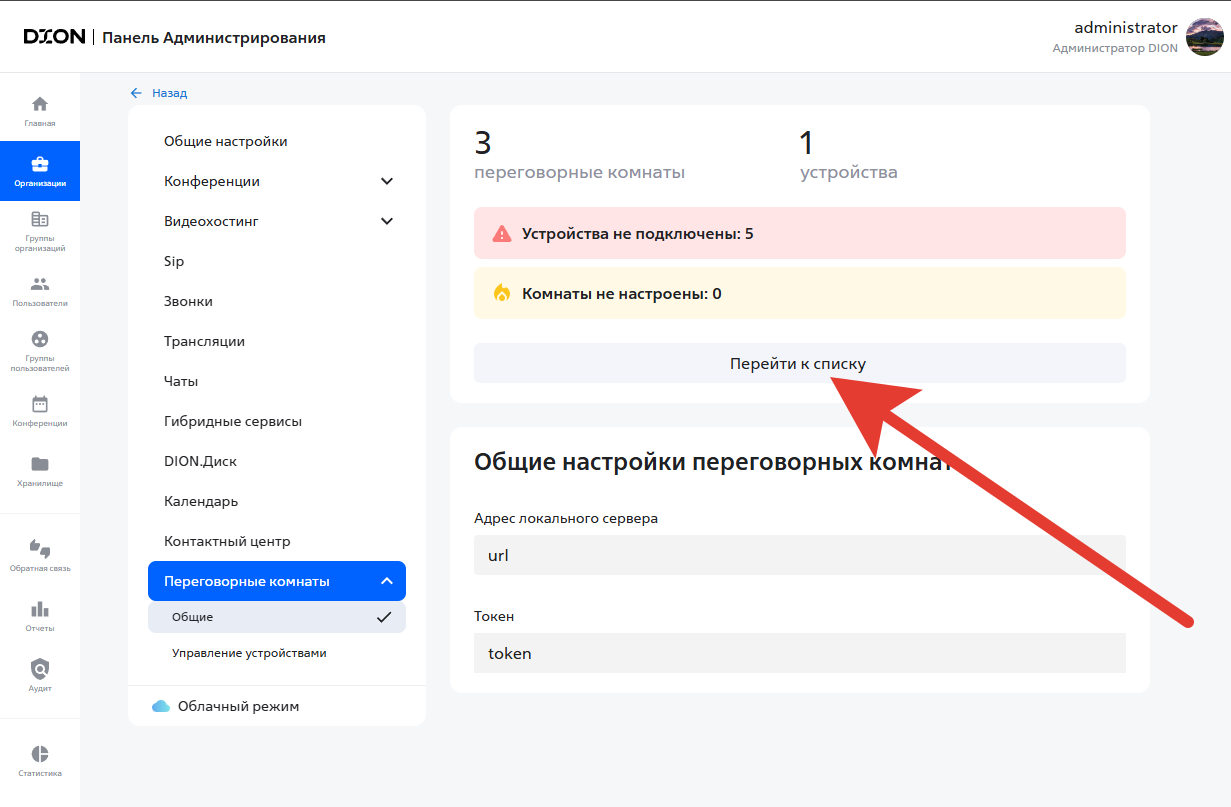1231x807 pixels.
Task: Click the Адрес локального сервера url field
Action: 799,555
